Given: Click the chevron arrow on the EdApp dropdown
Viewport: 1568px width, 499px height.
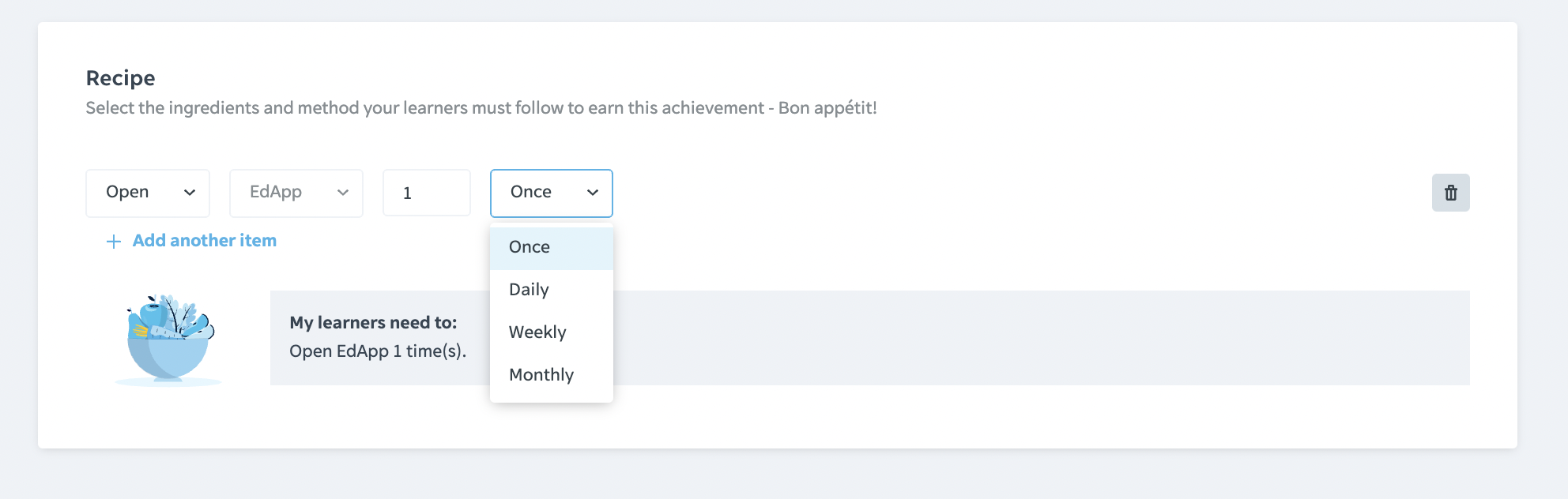Looking at the screenshot, I should click(x=343, y=193).
